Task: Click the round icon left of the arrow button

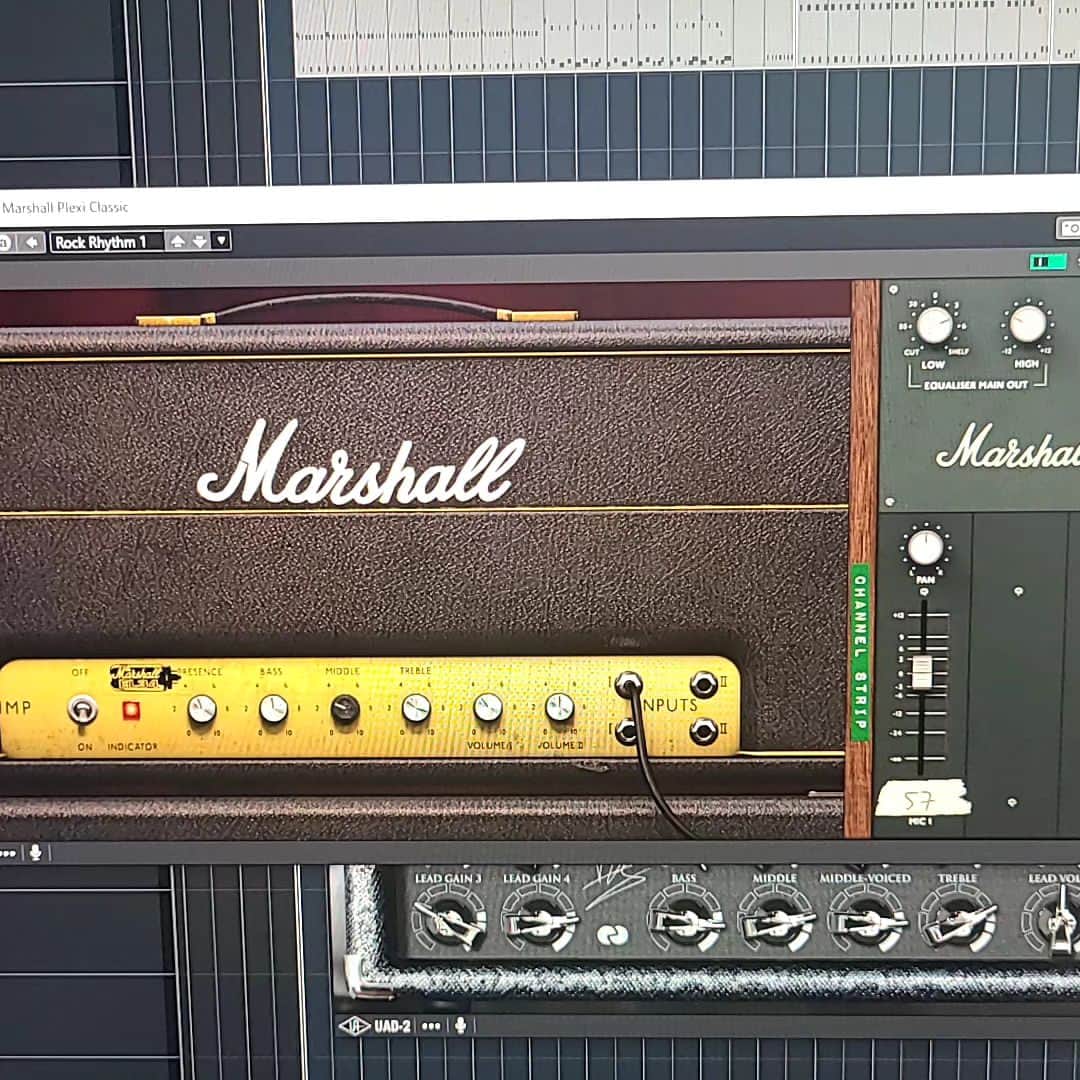Action: click(x=6, y=243)
